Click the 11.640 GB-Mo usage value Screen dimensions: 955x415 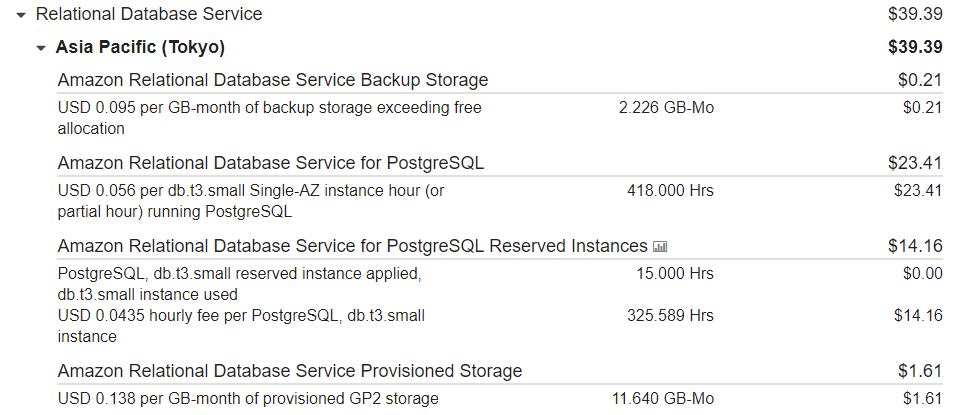pyautogui.click(x=663, y=399)
